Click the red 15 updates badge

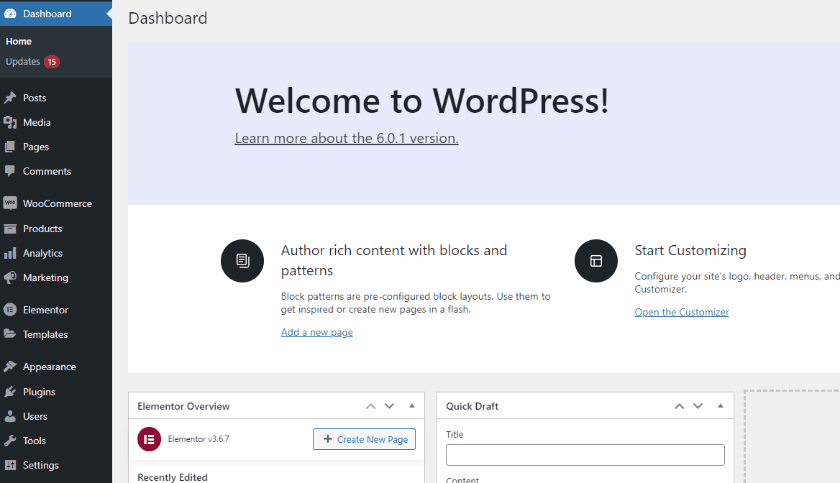coord(51,62)
